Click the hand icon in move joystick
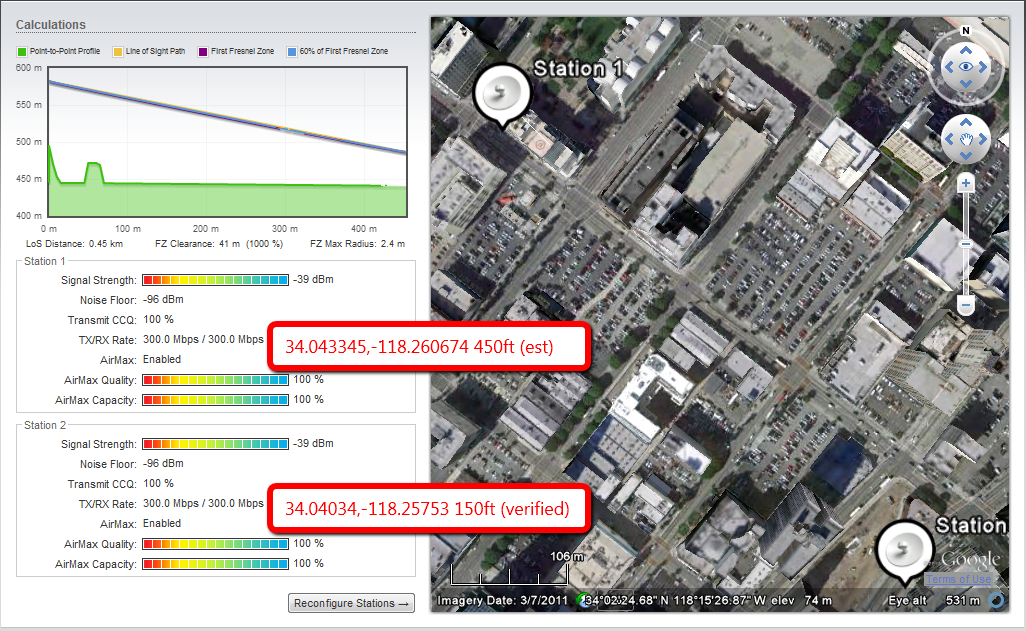This screenshot has width=1026, height=631. click(x=966, y=139)
